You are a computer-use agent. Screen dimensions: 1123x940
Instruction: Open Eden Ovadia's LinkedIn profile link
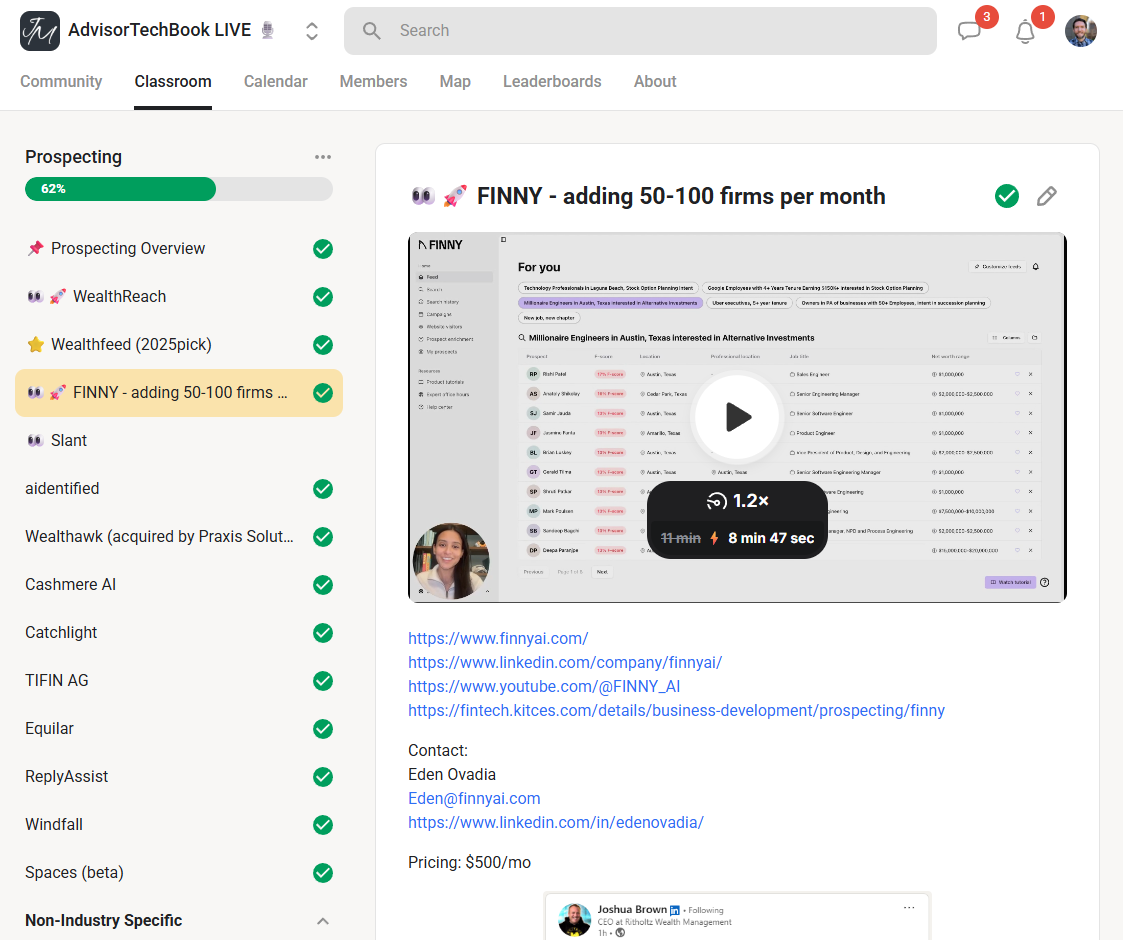coord(556,822)
